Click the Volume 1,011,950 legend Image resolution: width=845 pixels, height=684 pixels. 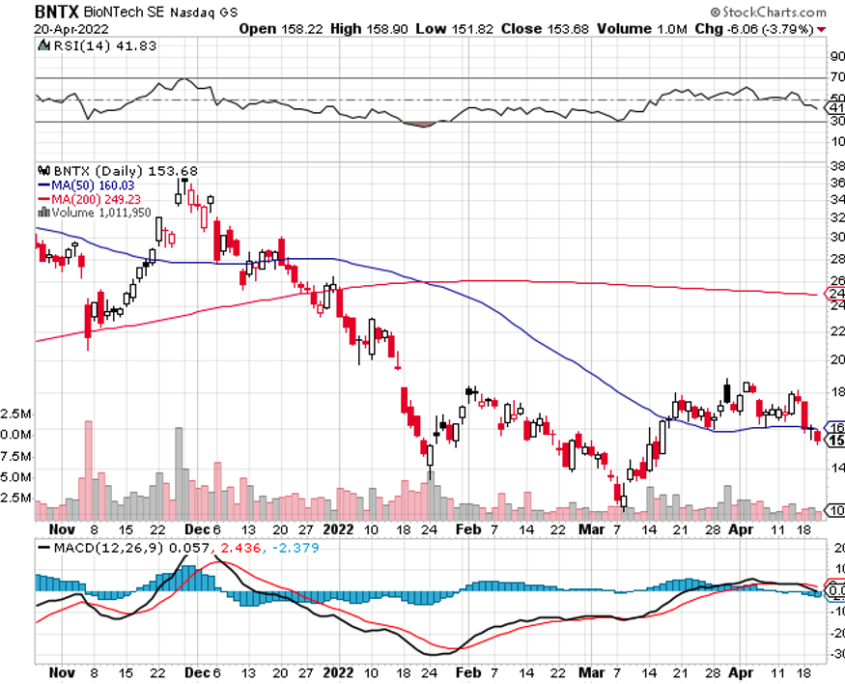[x=101, y=212]
